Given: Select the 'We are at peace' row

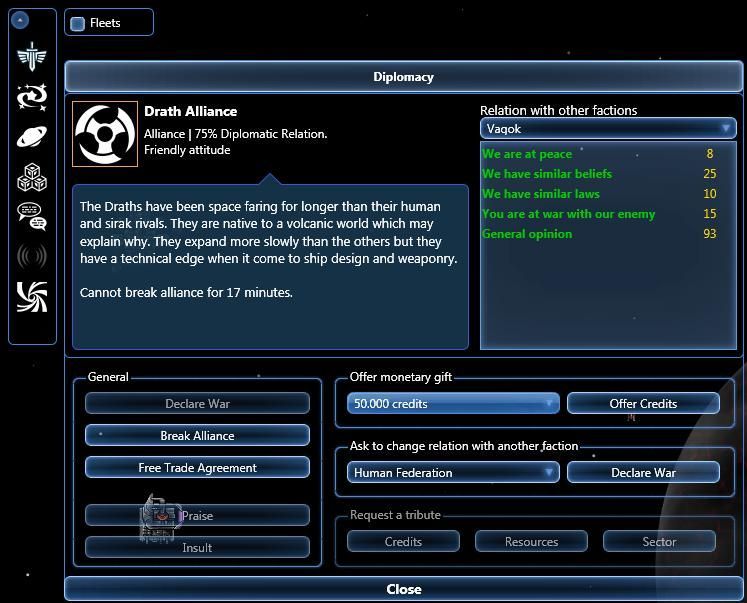Looking at the screenshot, I should (608, 154).
